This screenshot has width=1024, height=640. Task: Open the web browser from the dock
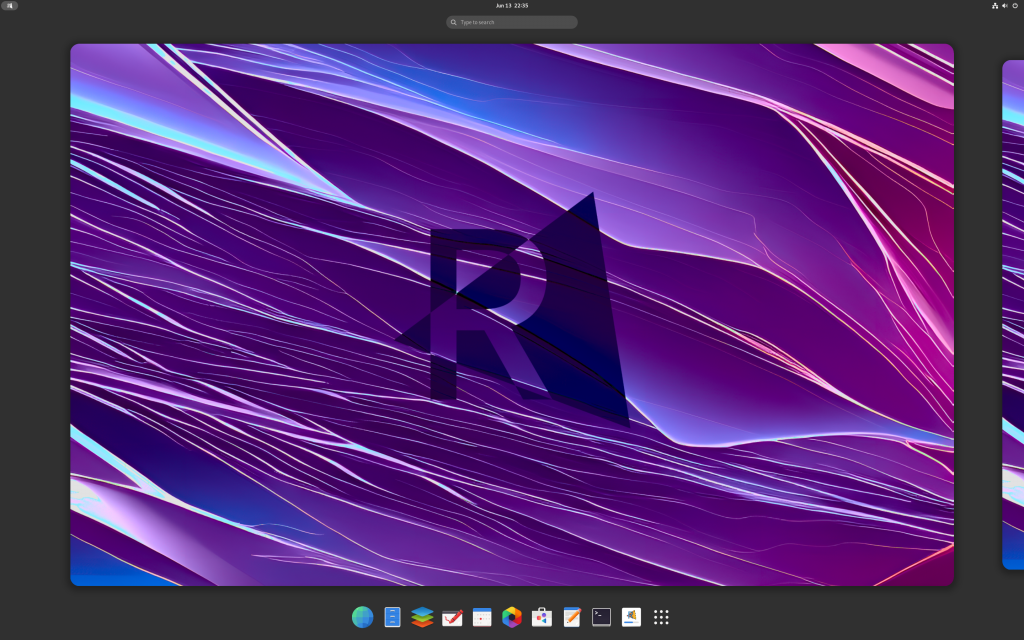[361, 617]
